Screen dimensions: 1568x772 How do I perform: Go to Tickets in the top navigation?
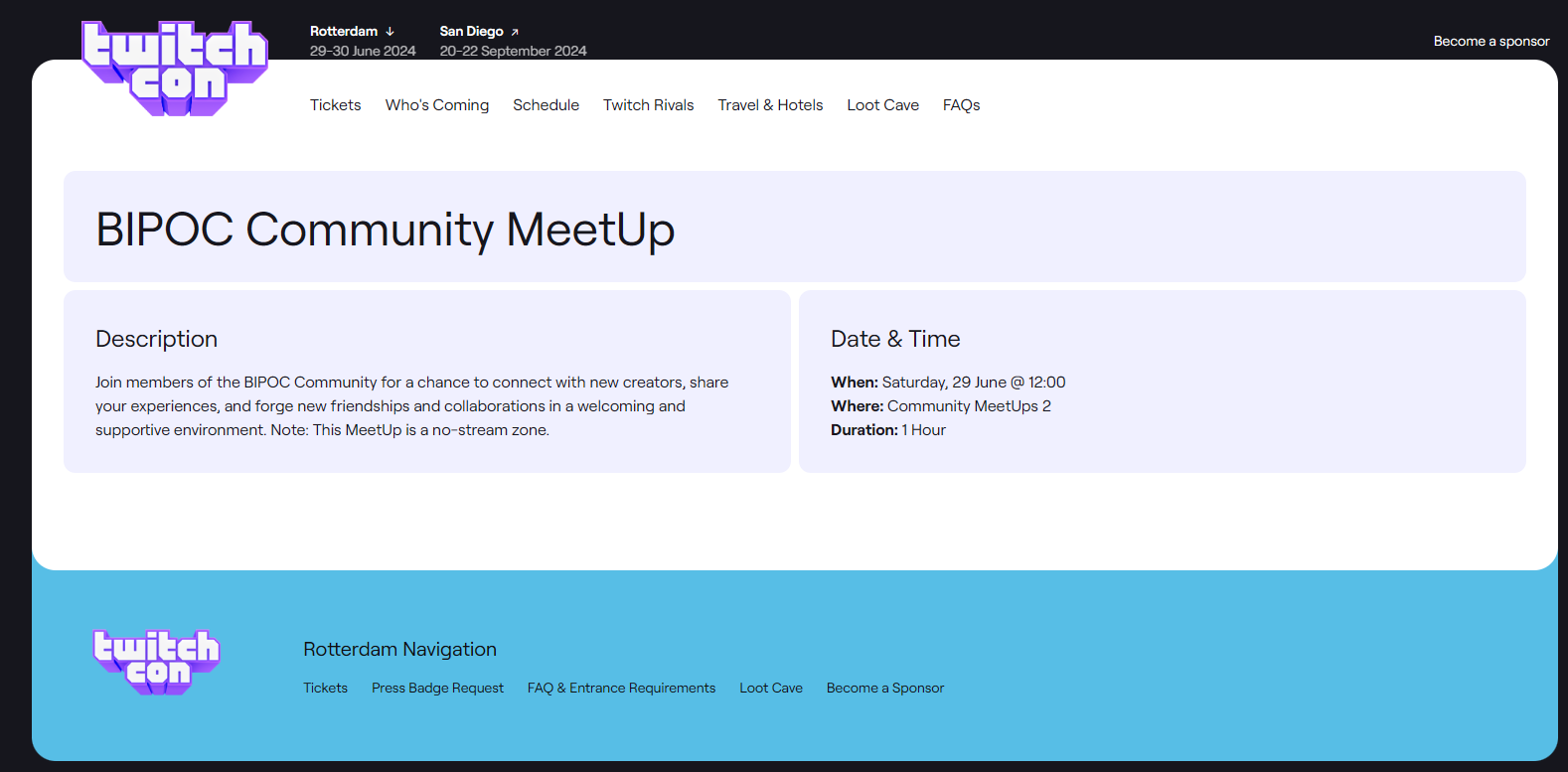click(x=335, y=105)
